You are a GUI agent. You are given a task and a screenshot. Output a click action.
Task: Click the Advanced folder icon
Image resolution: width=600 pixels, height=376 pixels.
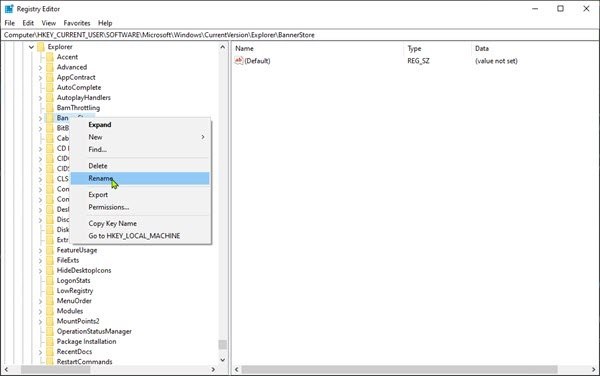click(x=50, y=67)
